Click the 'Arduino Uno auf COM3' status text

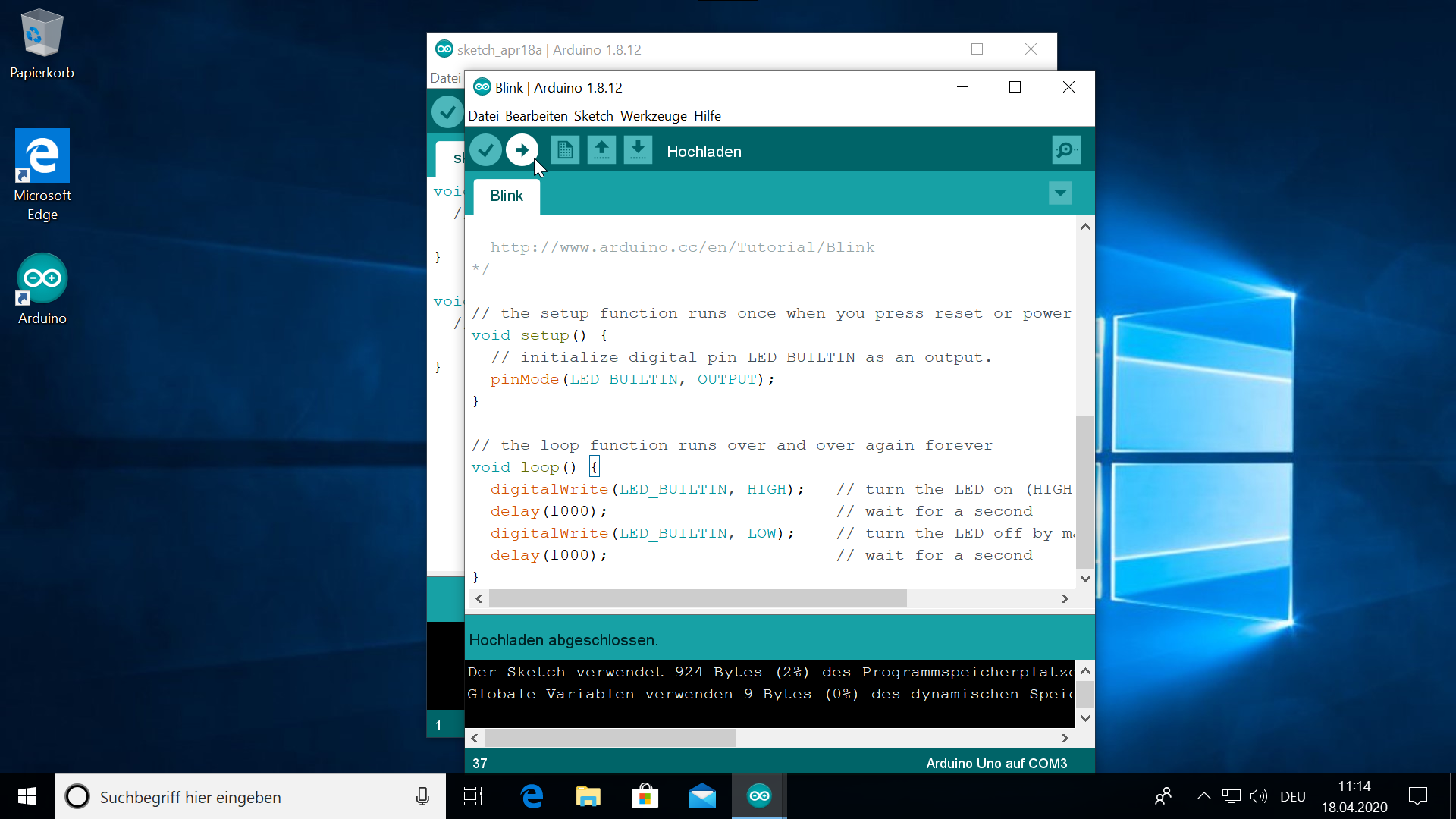996,764
